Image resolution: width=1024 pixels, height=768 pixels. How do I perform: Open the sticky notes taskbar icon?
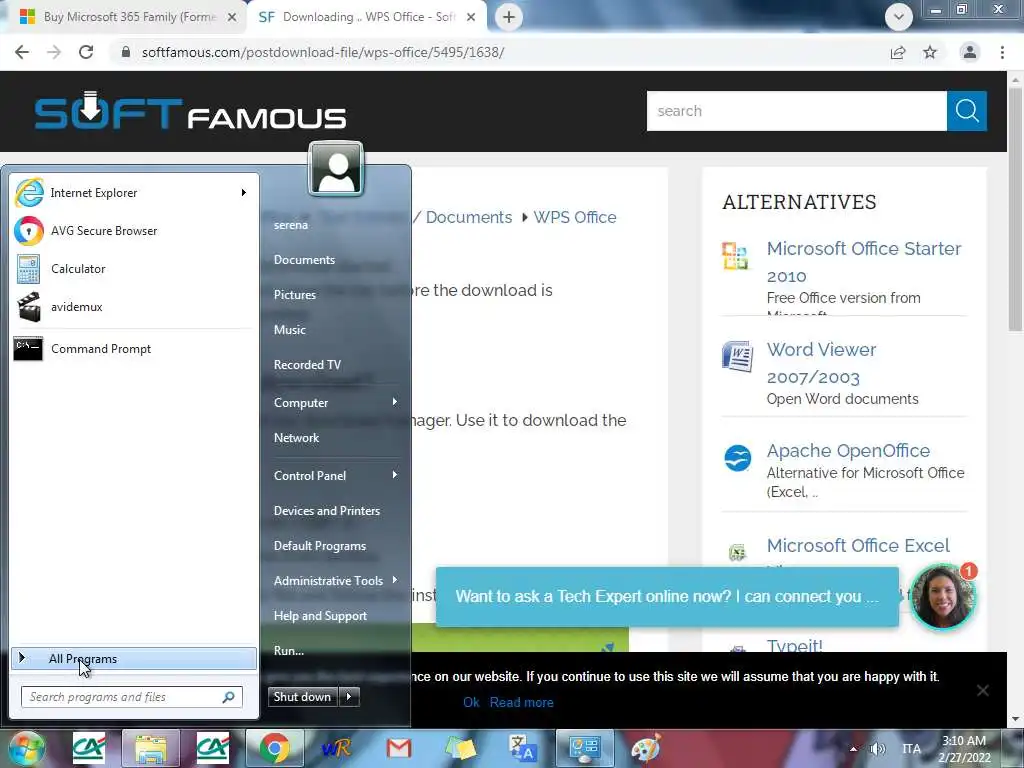click(460, 748)
